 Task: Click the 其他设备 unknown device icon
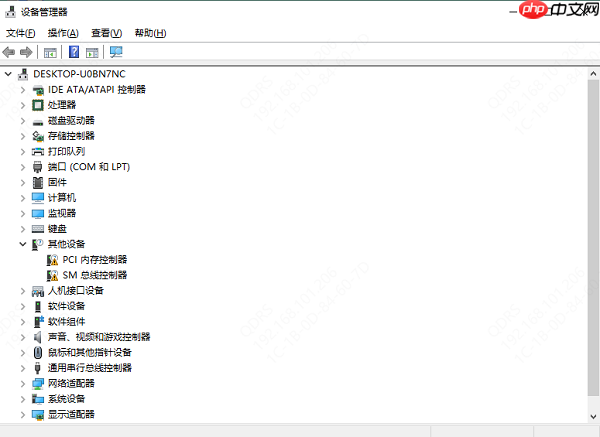(x=38, y=245)
